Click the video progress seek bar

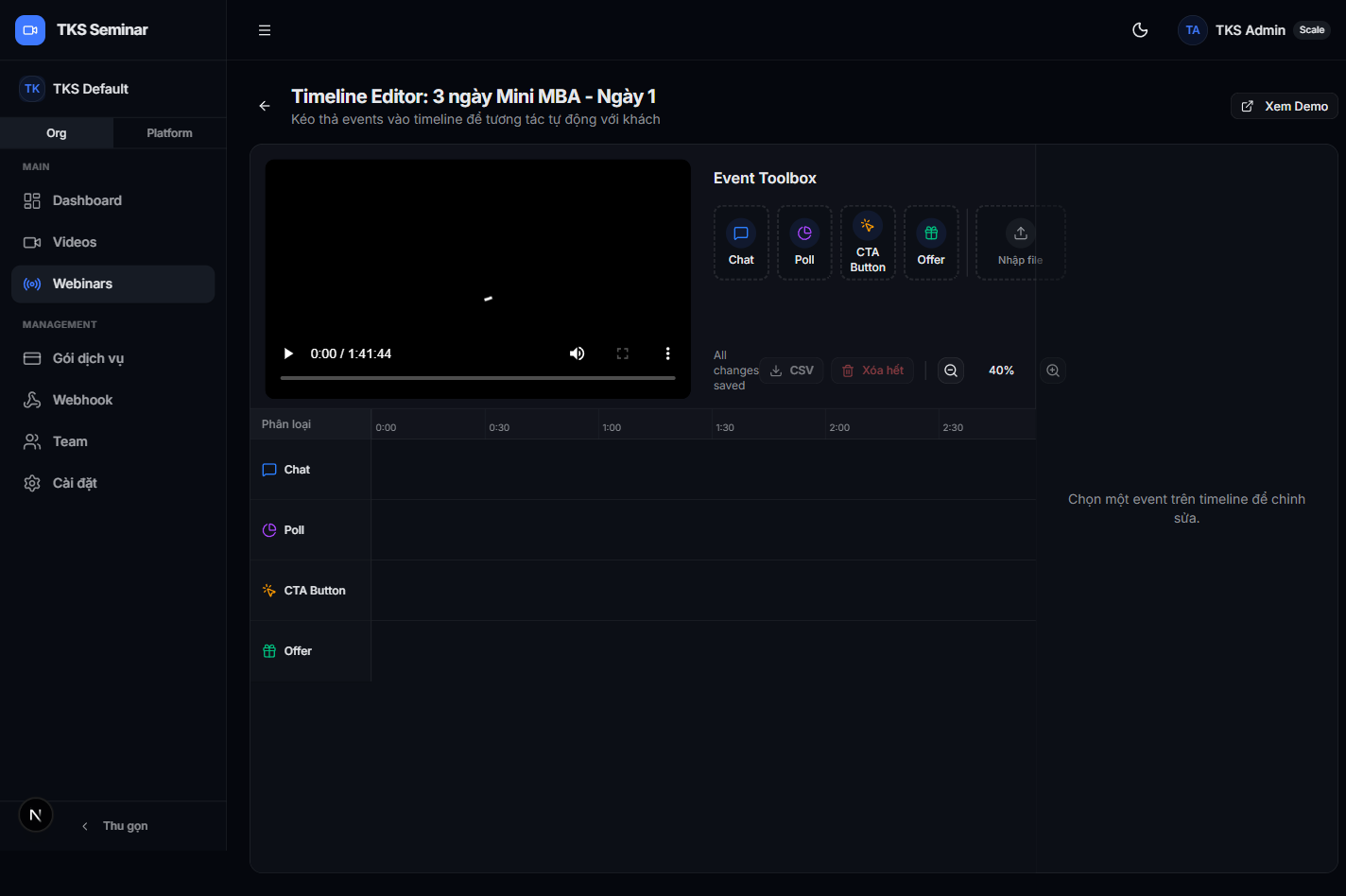478,378
